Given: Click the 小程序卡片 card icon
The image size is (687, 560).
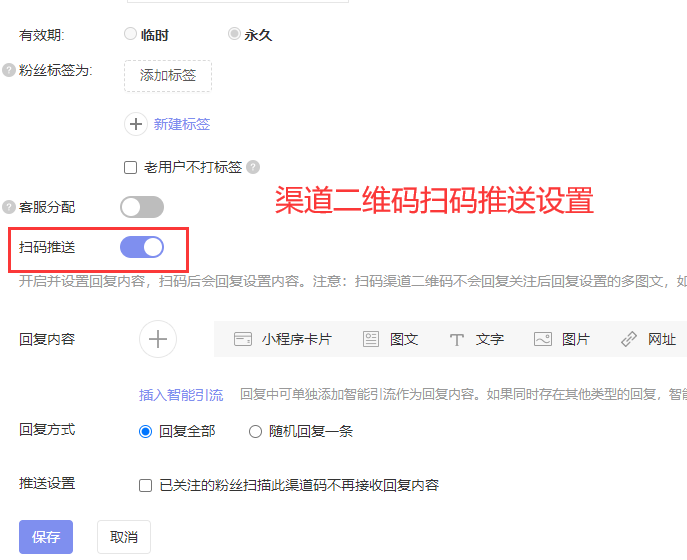Looking at the screenshot, I should tap(243, 339).
